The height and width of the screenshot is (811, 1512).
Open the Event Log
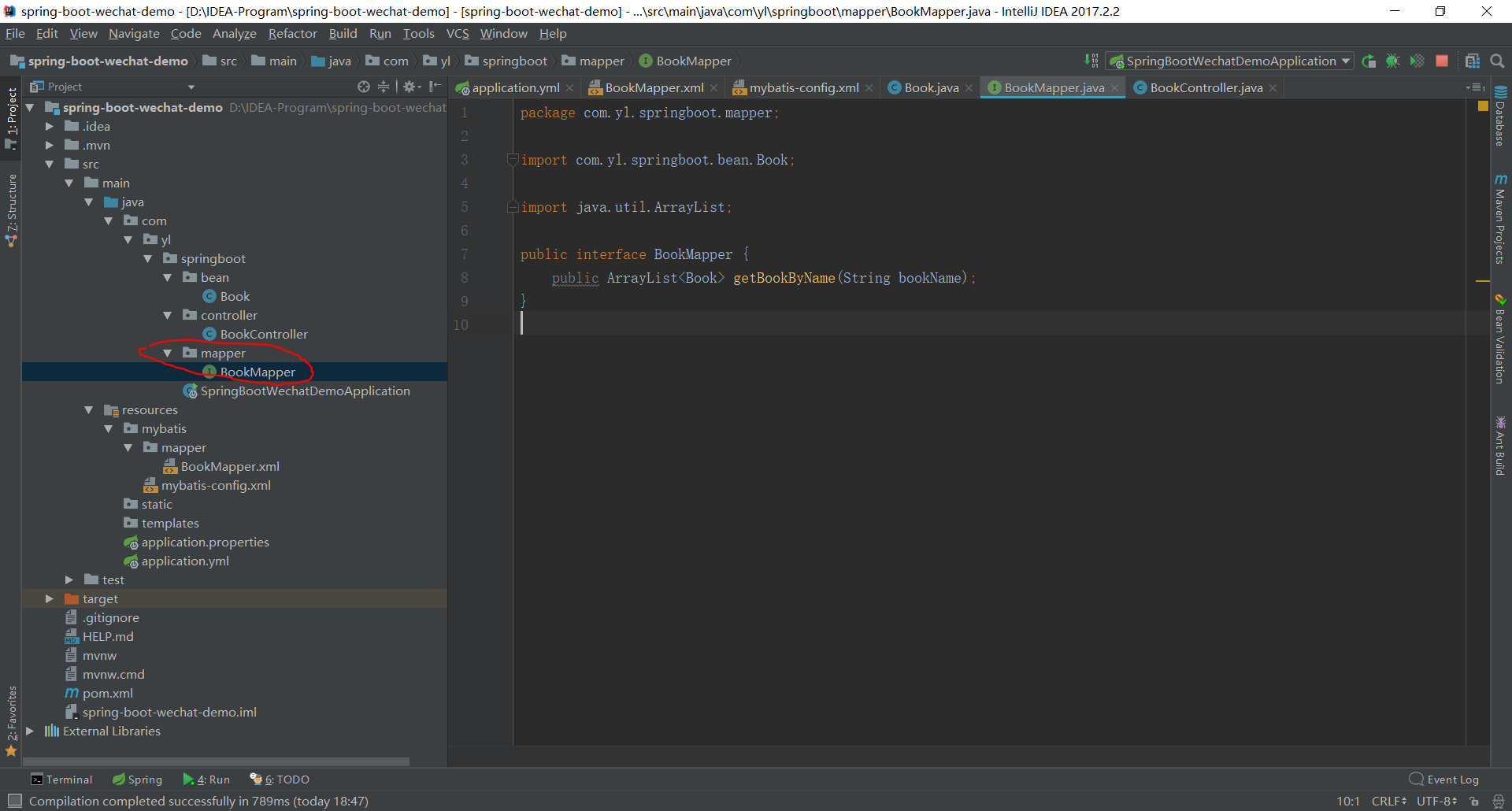(1444, 779)
